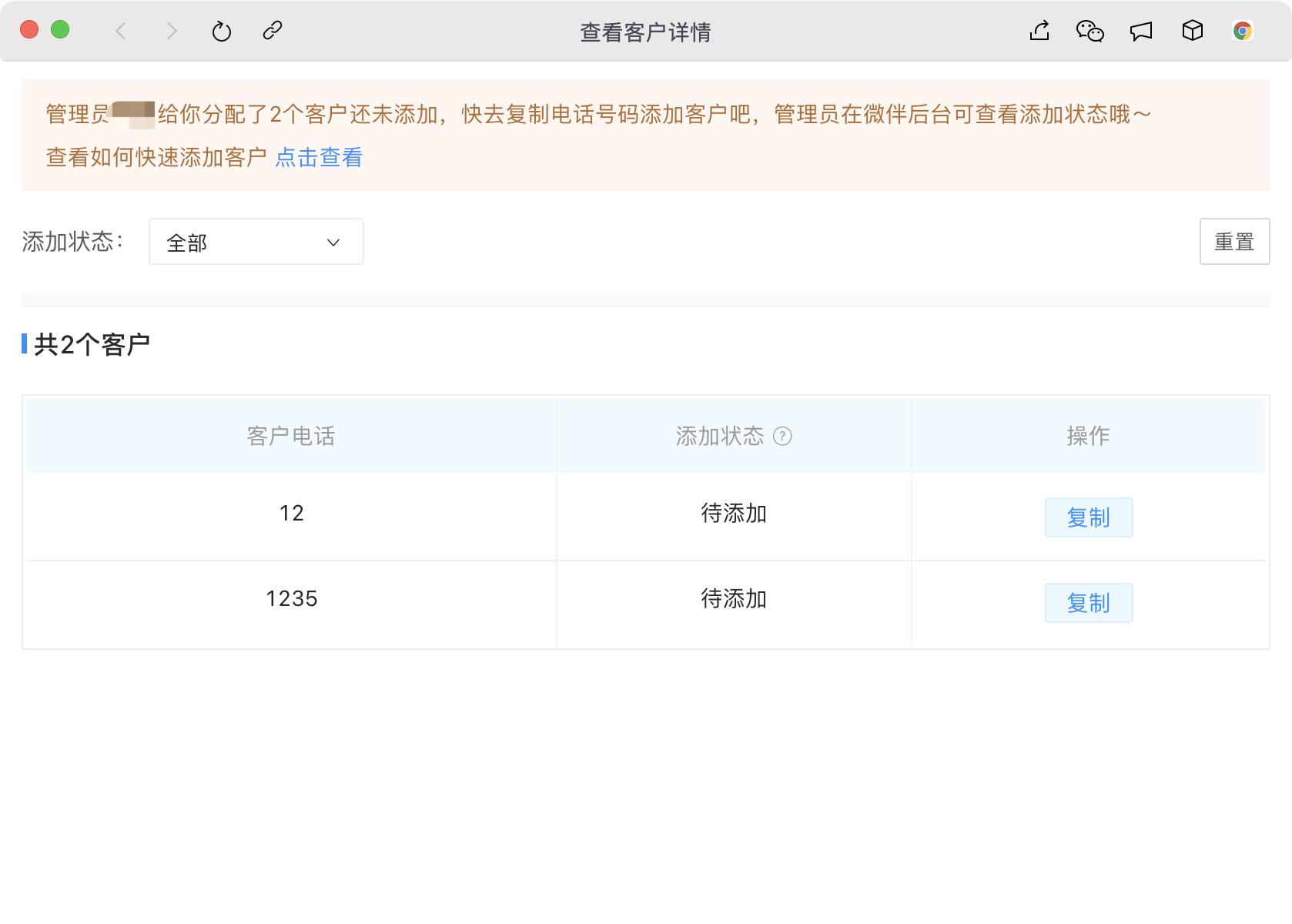1292x924 pixels.
Task: Select the customer phone cell 1235
Action: (x=291, y=599)
